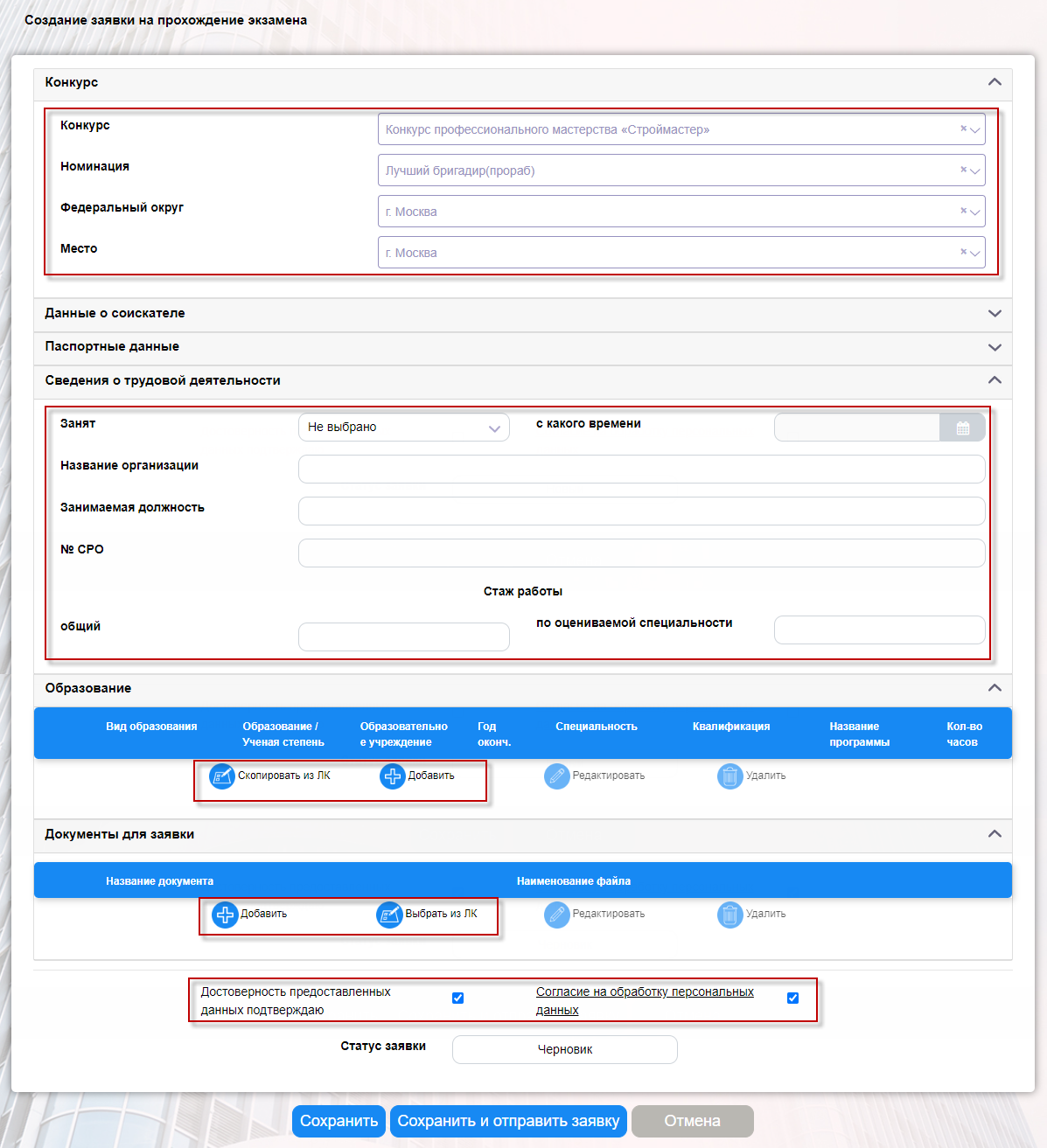Clear the Федеральный округ selection
The height and width of the screenshot is (1148, 1047).
point(963,211)
